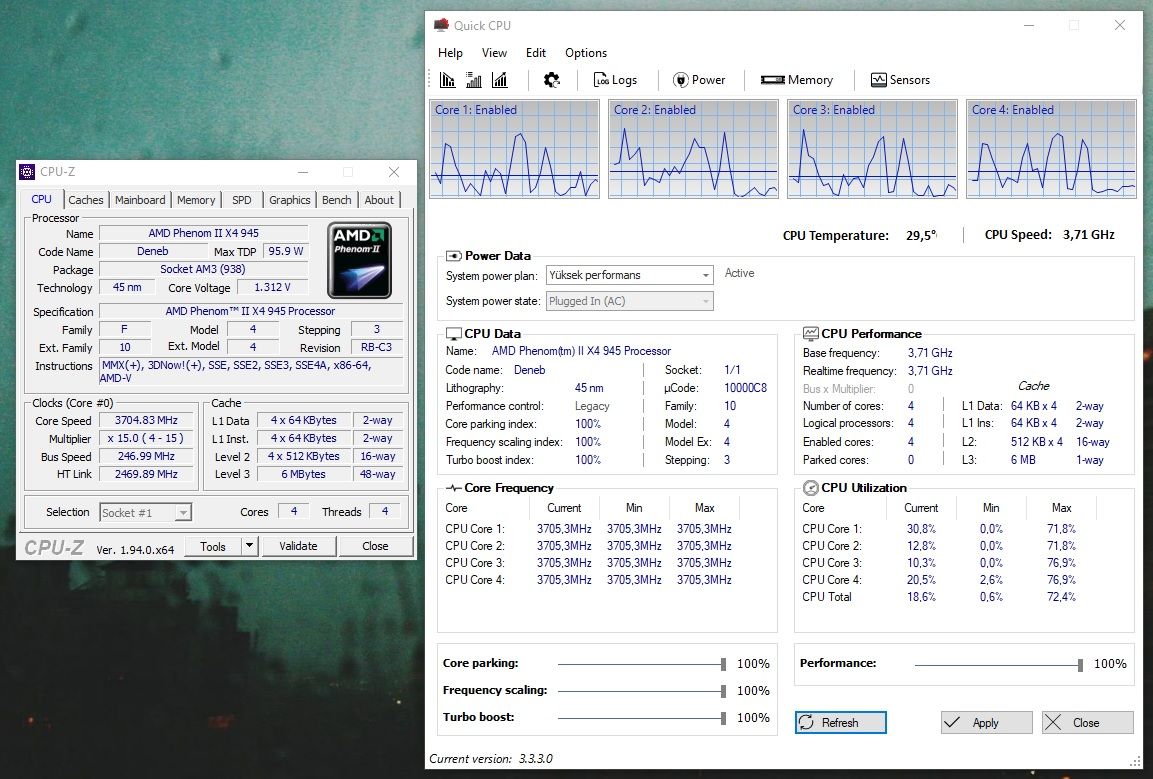Click the Current version 3.3.3.0 text
Viewport: 1153px width, 779px height.
tap(490, 758)
